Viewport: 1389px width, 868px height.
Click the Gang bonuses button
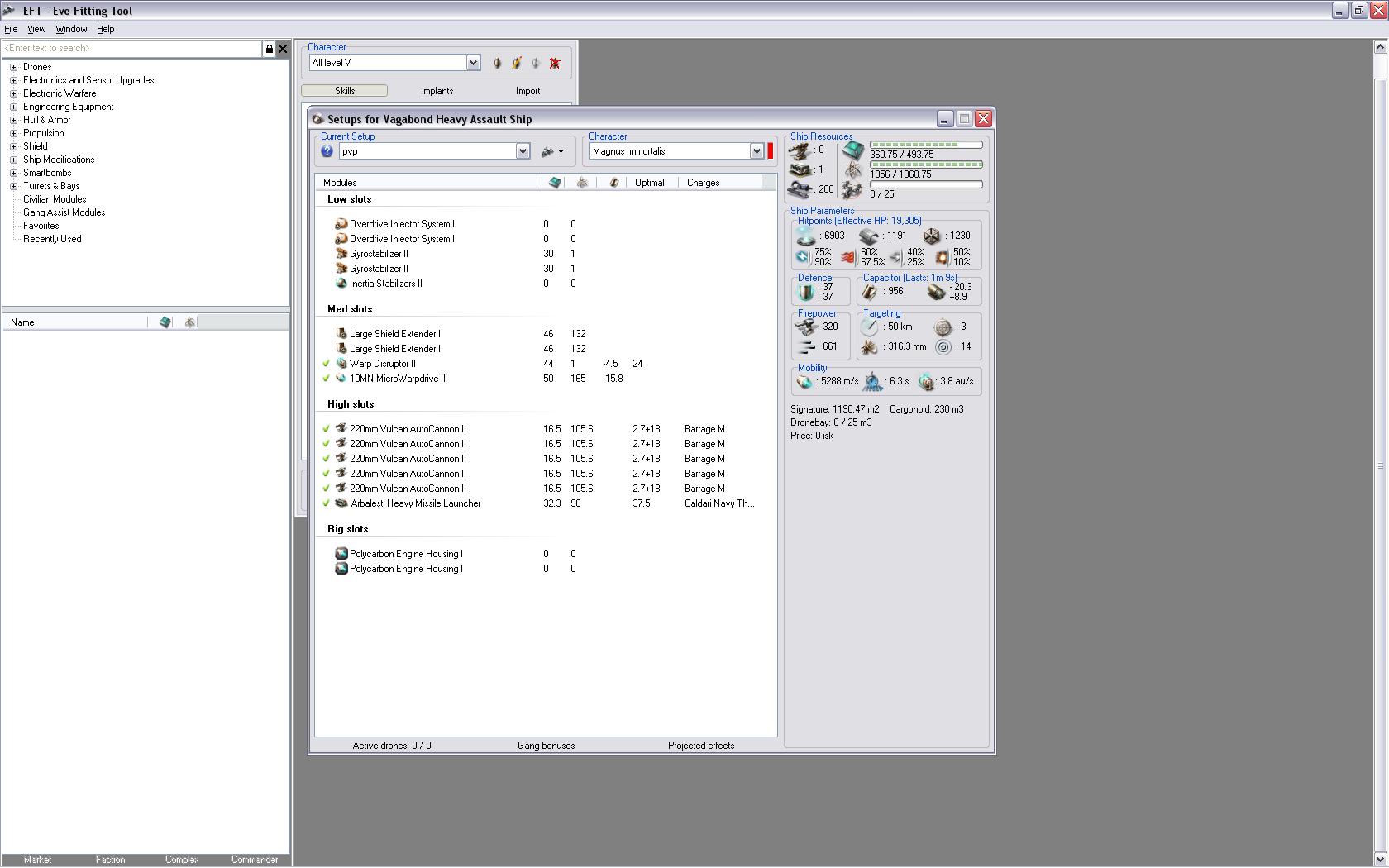pos(546,746)
